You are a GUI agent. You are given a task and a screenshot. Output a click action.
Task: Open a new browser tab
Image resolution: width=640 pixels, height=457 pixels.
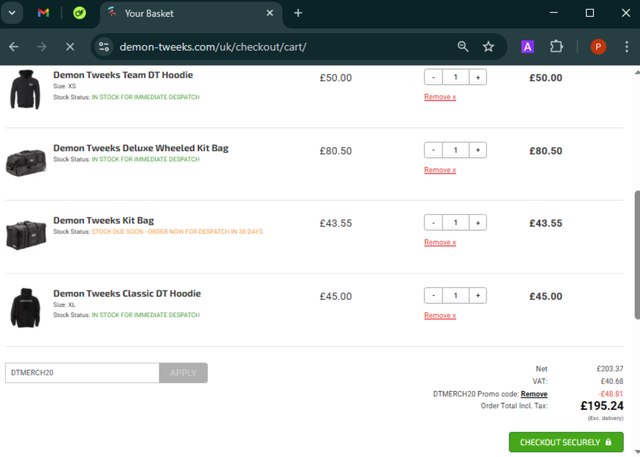click(x=298, y=13)
